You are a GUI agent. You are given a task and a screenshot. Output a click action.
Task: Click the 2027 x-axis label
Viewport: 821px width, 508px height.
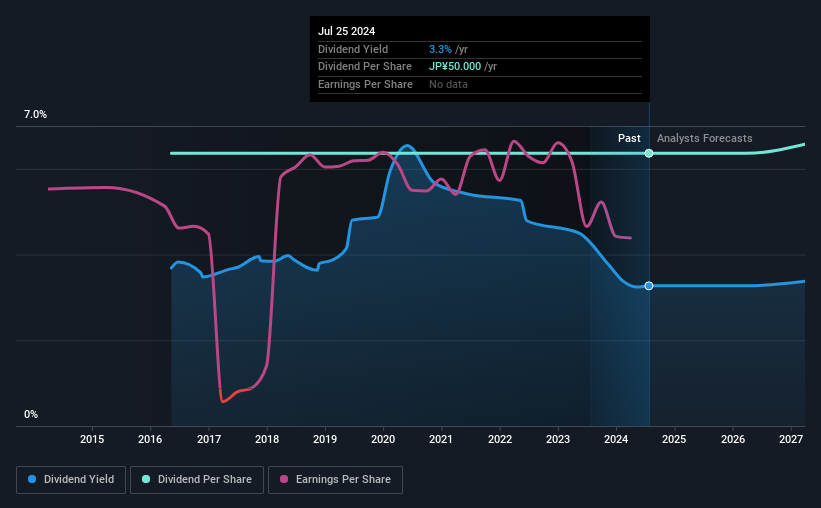click(x=791, y=439)
